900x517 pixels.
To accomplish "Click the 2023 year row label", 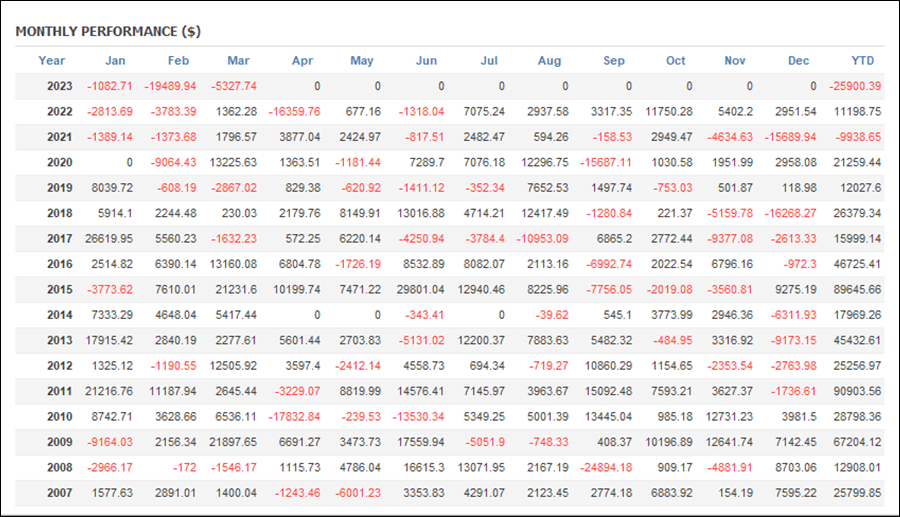I will coord(60,86).
